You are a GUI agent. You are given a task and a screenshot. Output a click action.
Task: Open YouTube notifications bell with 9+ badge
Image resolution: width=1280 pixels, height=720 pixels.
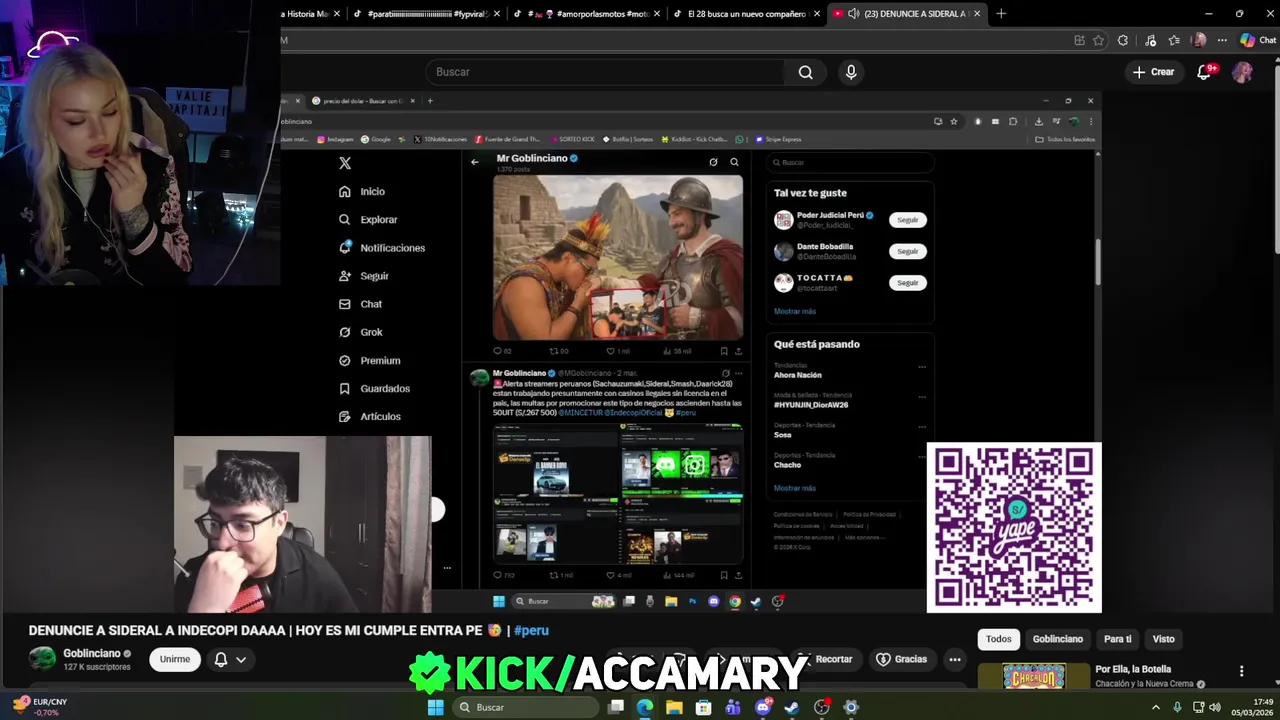(1205, 72)
